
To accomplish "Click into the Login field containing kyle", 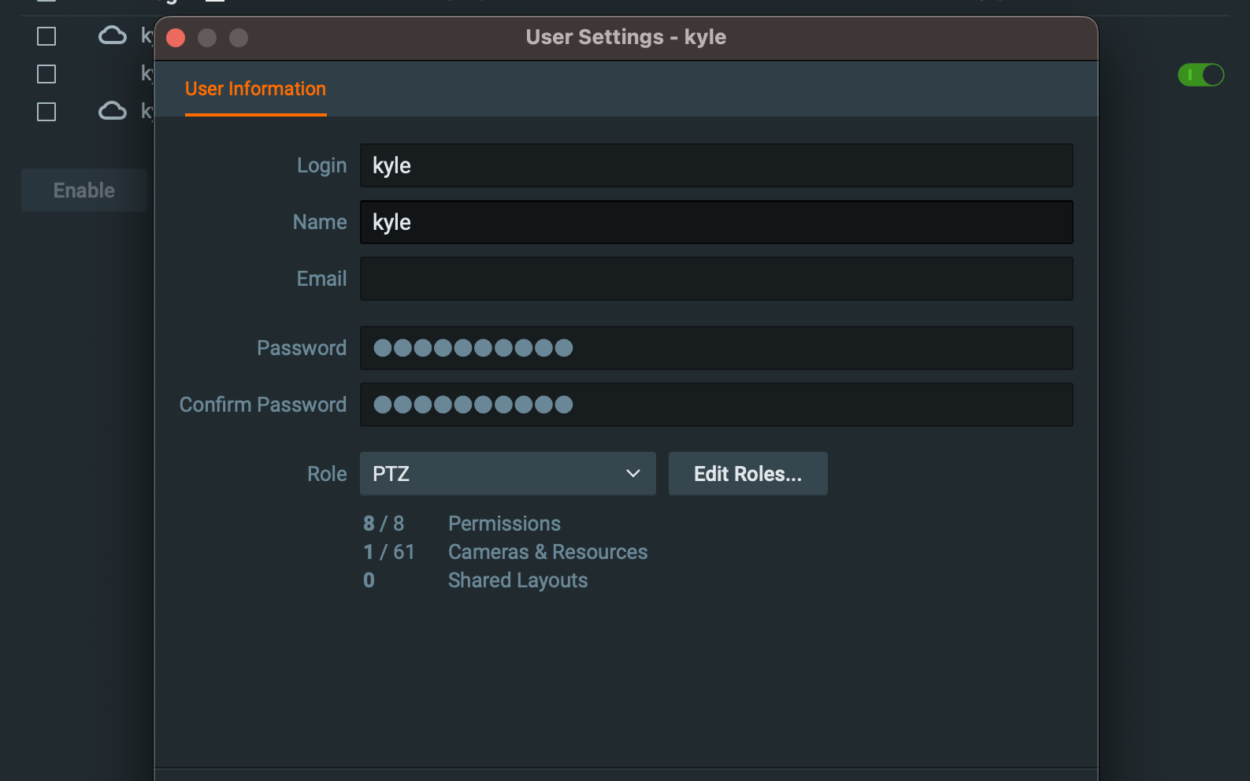I will [x=716, y=165].
